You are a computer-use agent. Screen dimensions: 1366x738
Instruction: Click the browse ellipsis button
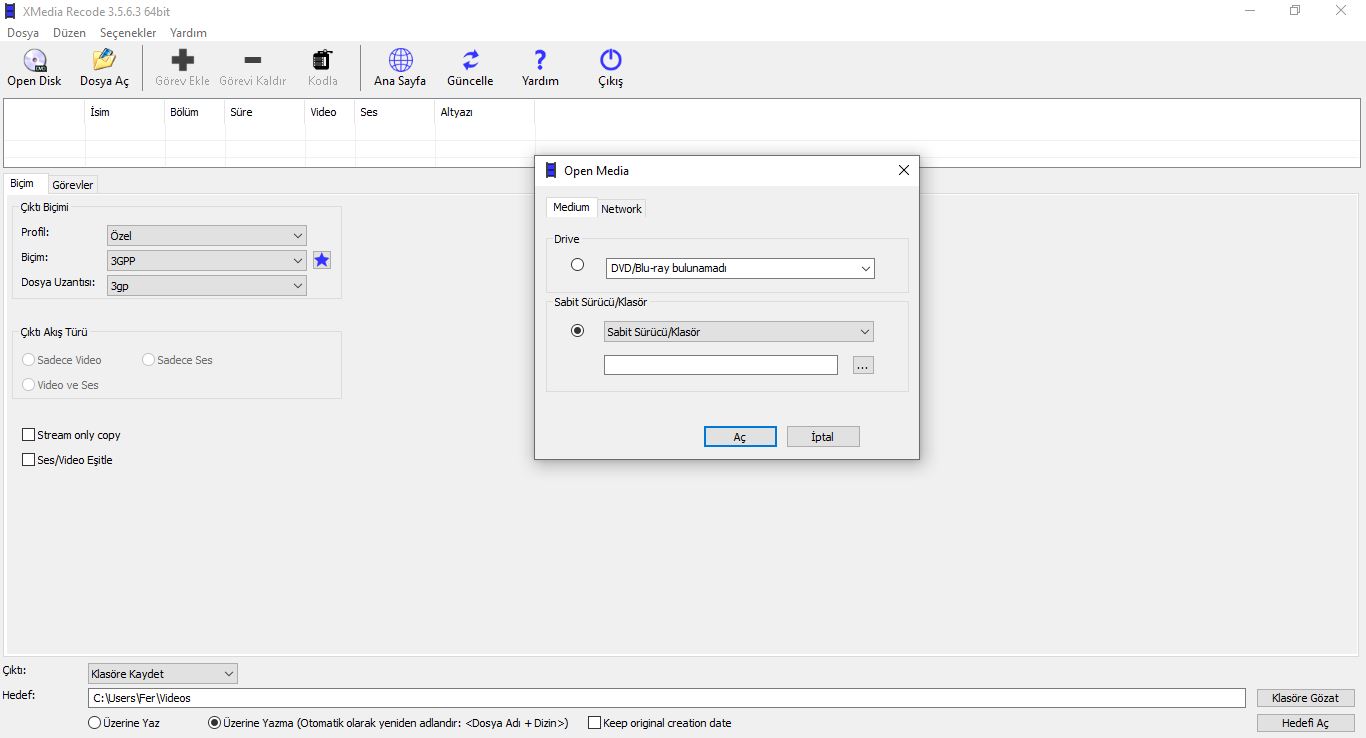point(863,366)
